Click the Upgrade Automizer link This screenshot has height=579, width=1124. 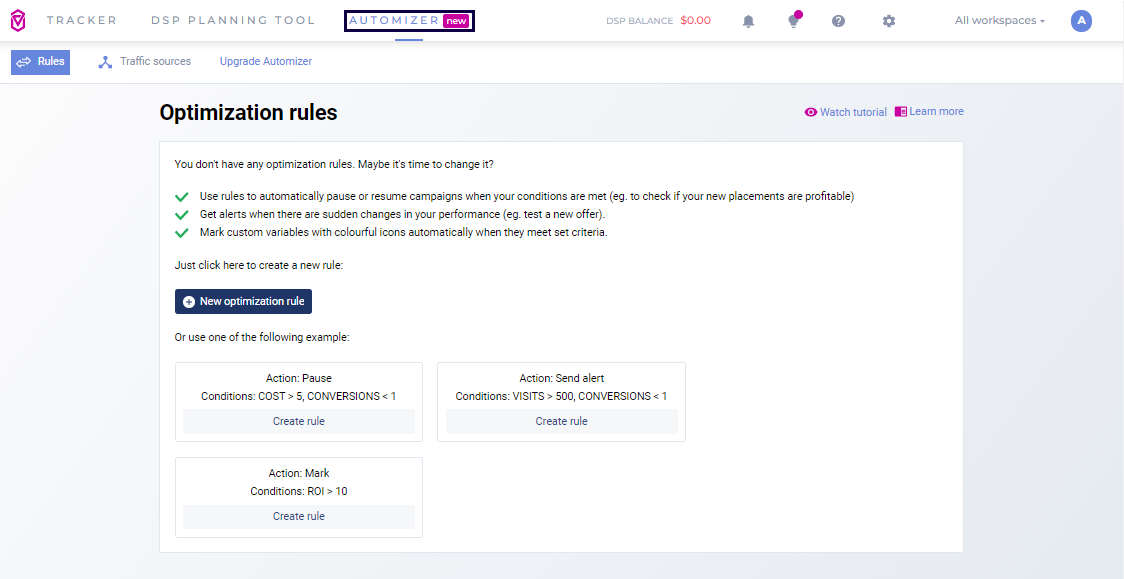click(x=266, y=62)
